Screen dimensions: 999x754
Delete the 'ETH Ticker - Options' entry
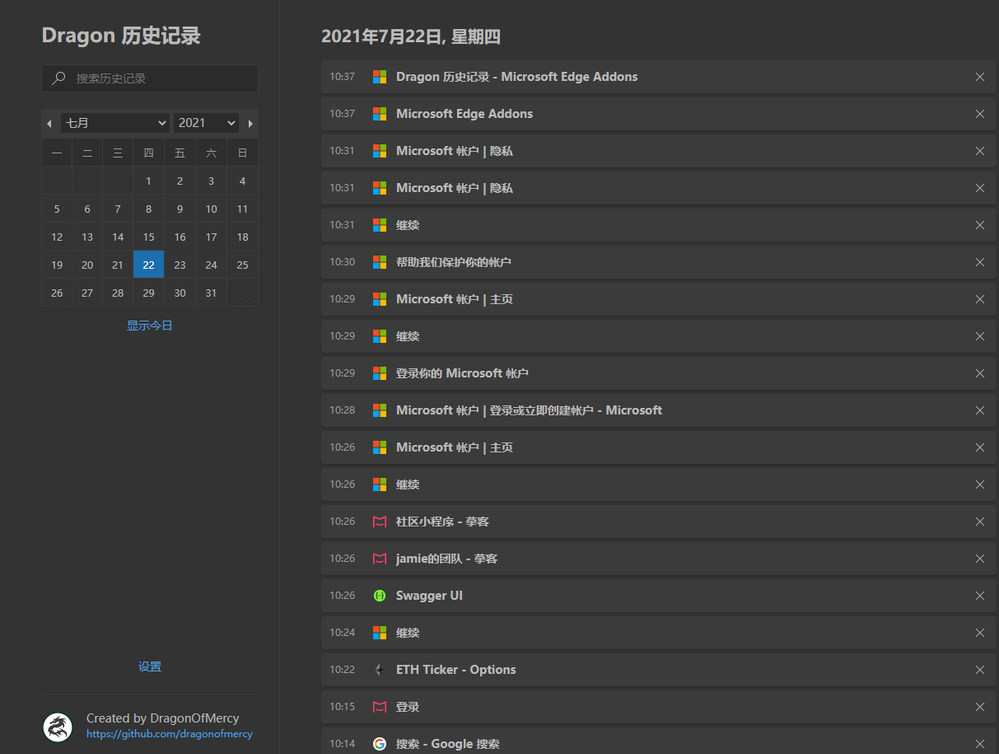979,670
